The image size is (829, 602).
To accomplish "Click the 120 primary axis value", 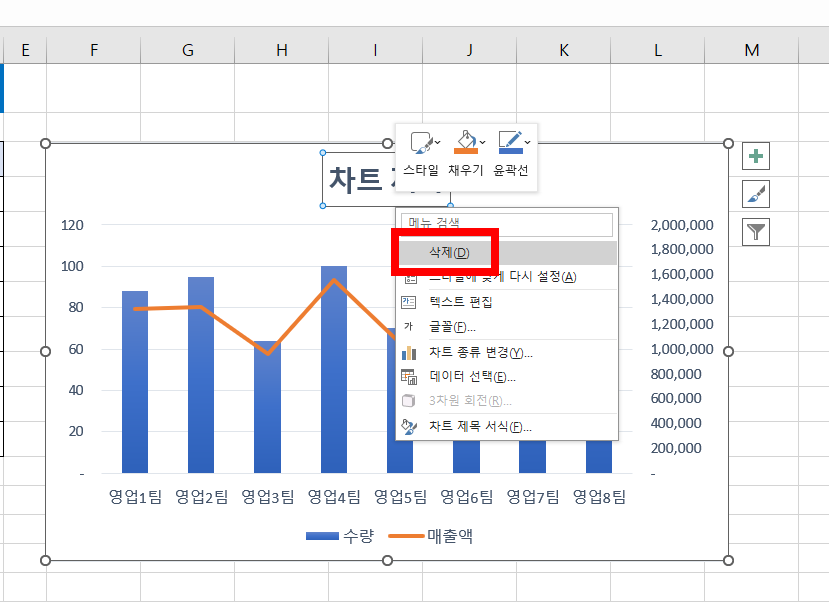I will pos(72,225).
